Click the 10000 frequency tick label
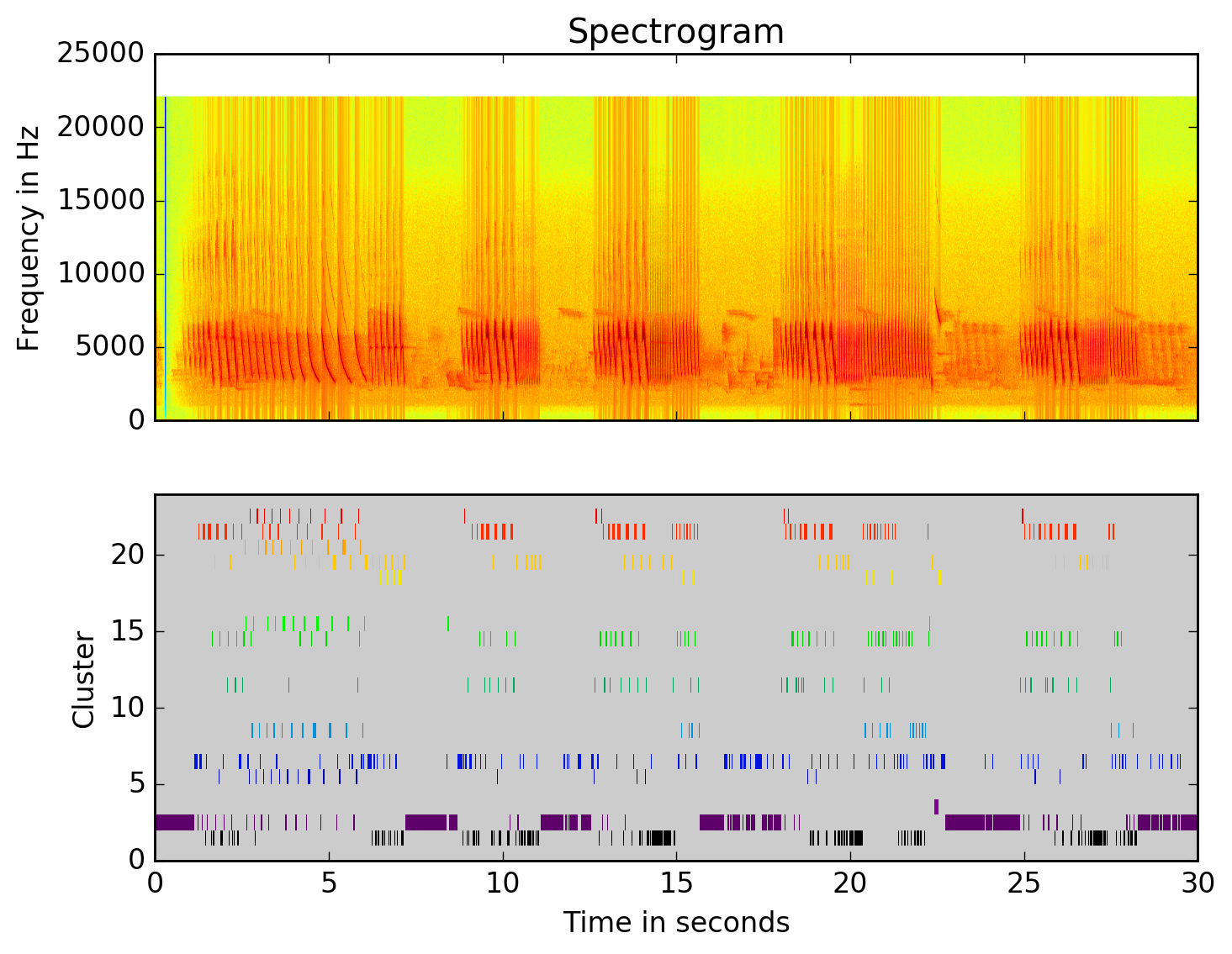 [100, 274]
